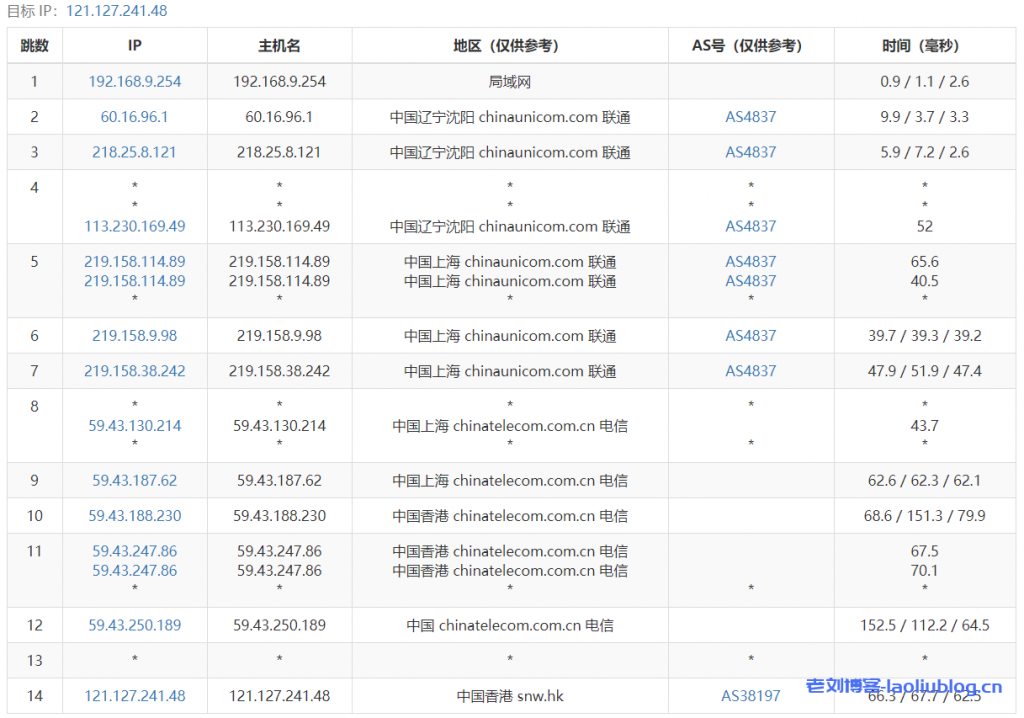Click the AS38197 link in hop 14

click(x=751, y=695)
